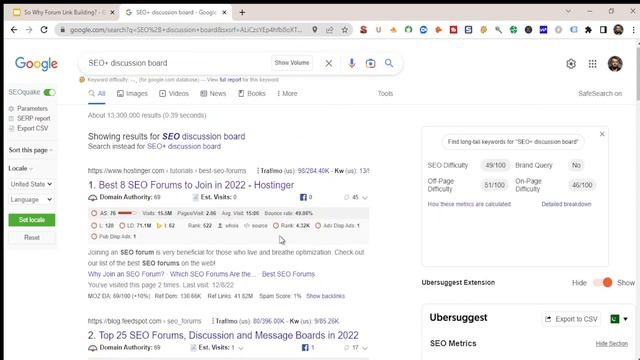Expand the 45 comments arrow on Hostinger result
This screenshot has height=360, width=640.
365,198
